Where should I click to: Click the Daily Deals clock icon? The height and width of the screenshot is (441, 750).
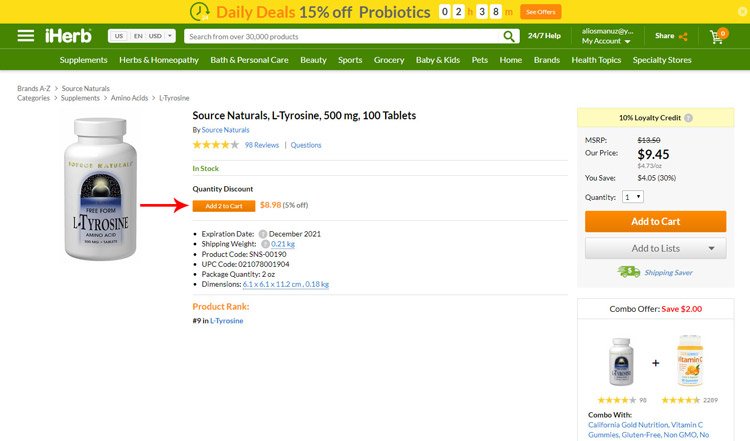199,11
